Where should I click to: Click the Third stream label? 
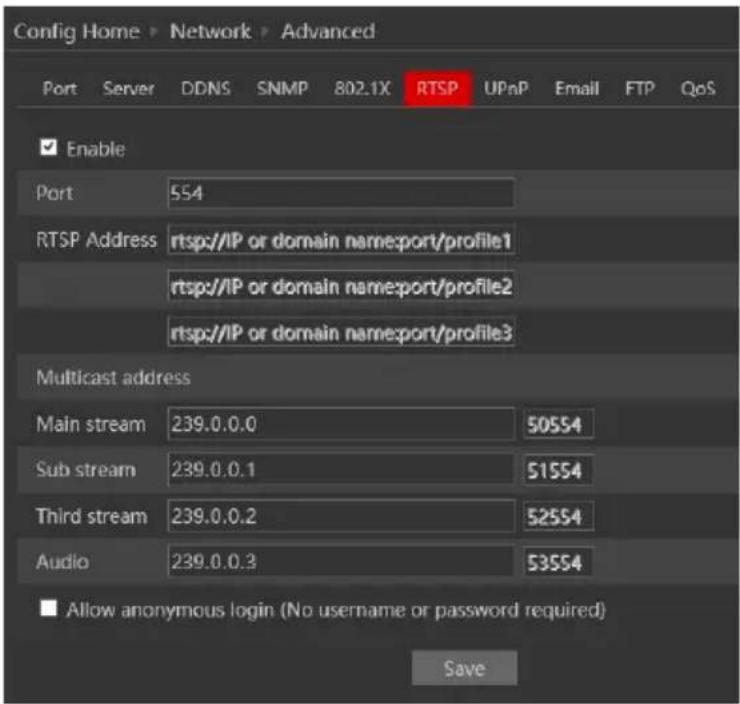click(92, 516)
